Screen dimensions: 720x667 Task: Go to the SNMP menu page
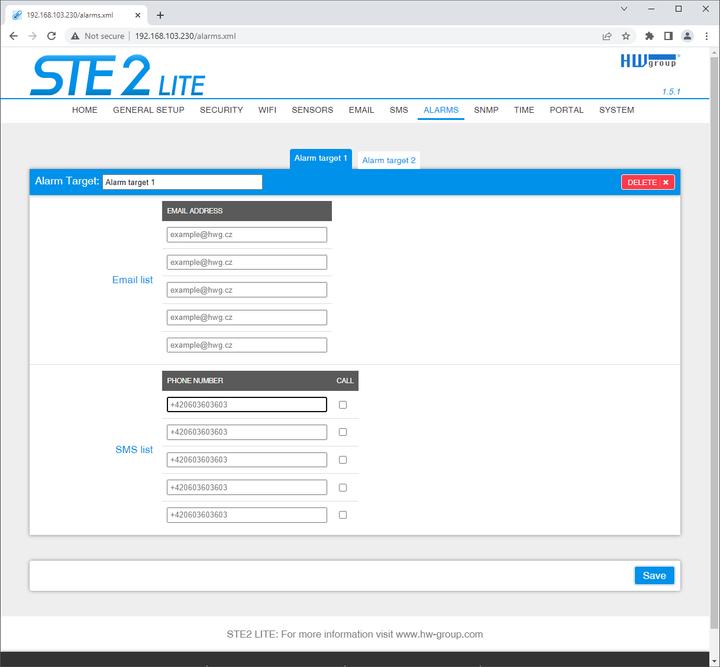[486, 110]
